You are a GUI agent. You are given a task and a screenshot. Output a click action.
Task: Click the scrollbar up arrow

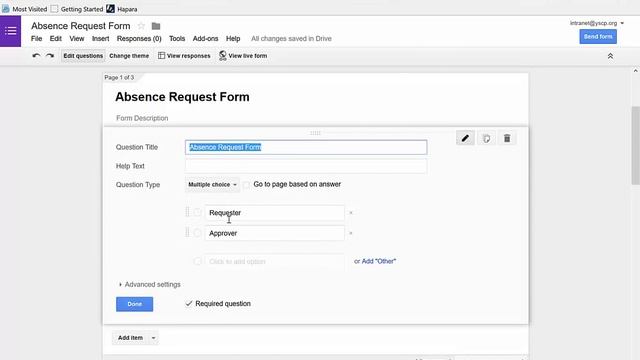pyautogui.click(x=636, y=71)
